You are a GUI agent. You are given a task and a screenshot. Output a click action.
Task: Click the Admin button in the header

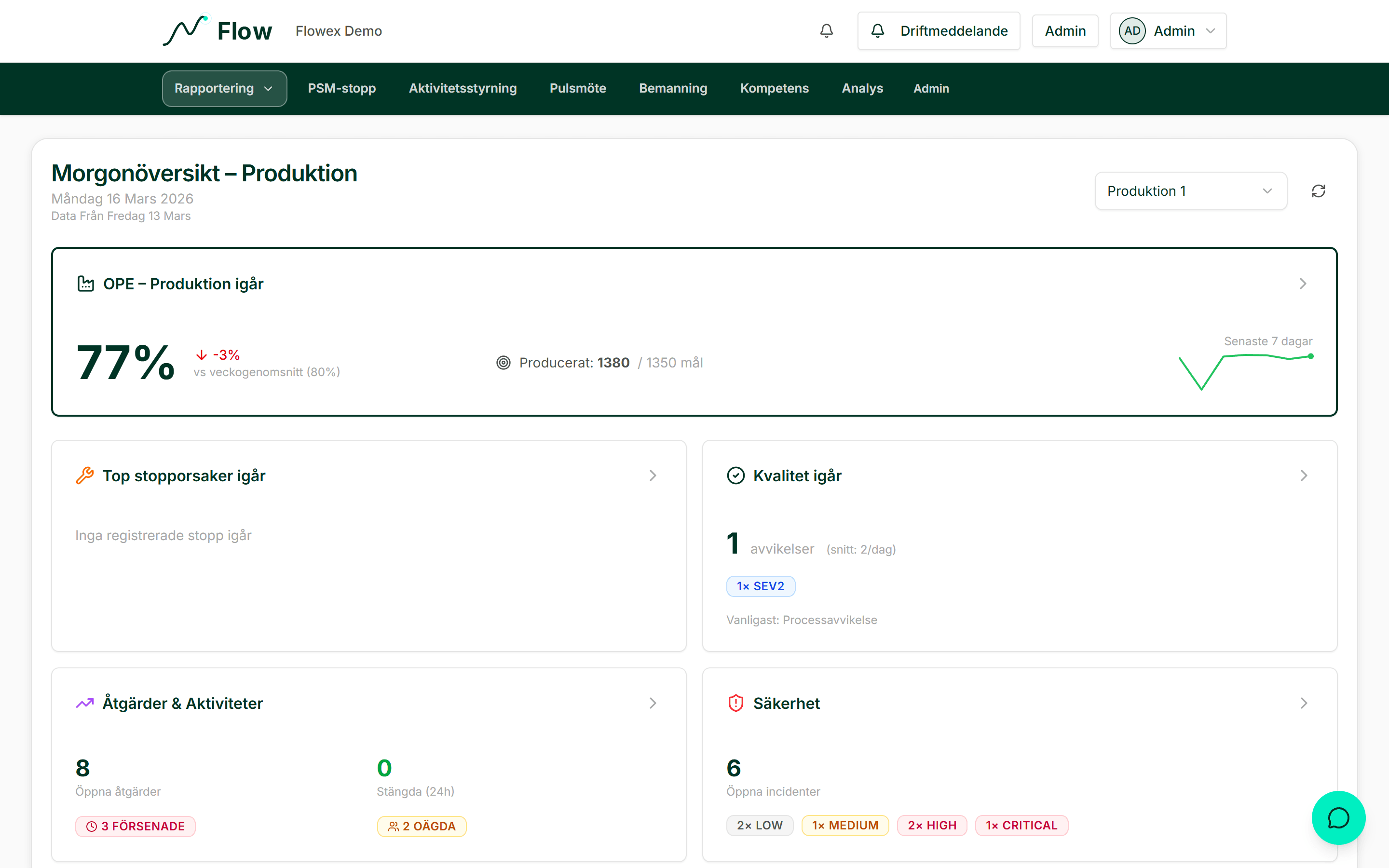[x=1065, y=31]
